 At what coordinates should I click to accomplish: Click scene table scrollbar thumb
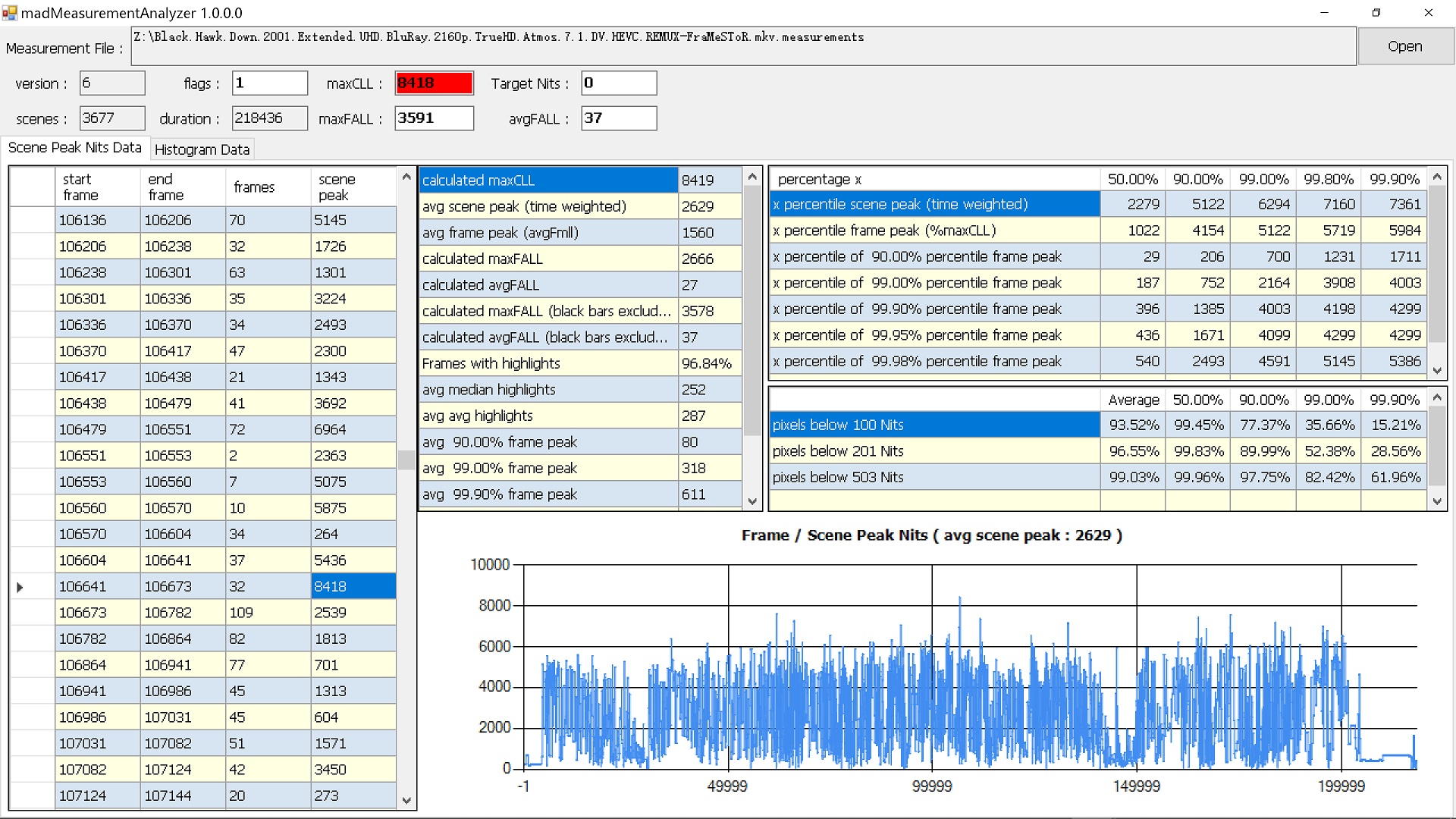[x=406, y=460]
